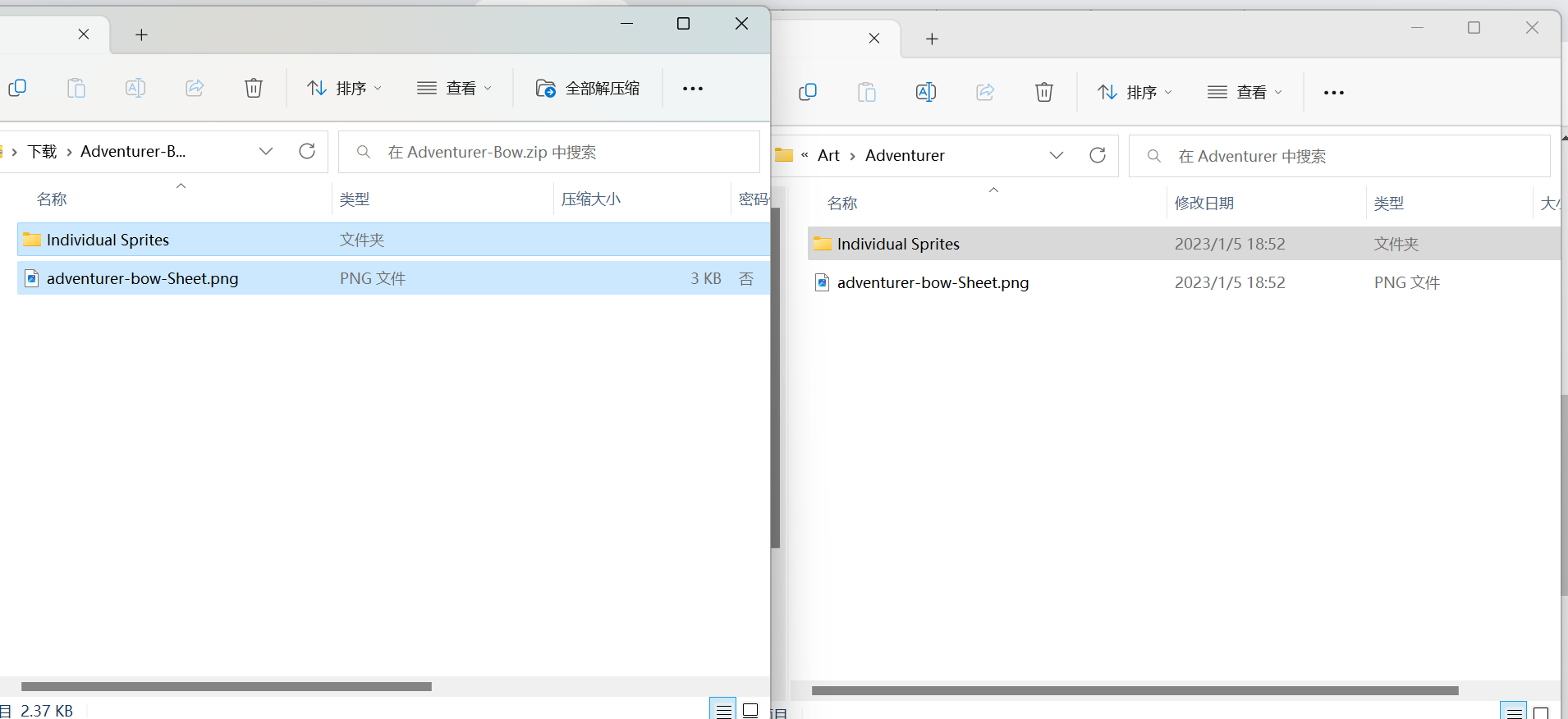This screenshot has width=1568, height=719.
Task: Select Individual Sprites folder in the Adventurer window
Action: pyautogui.click(x=1184, y=244)
